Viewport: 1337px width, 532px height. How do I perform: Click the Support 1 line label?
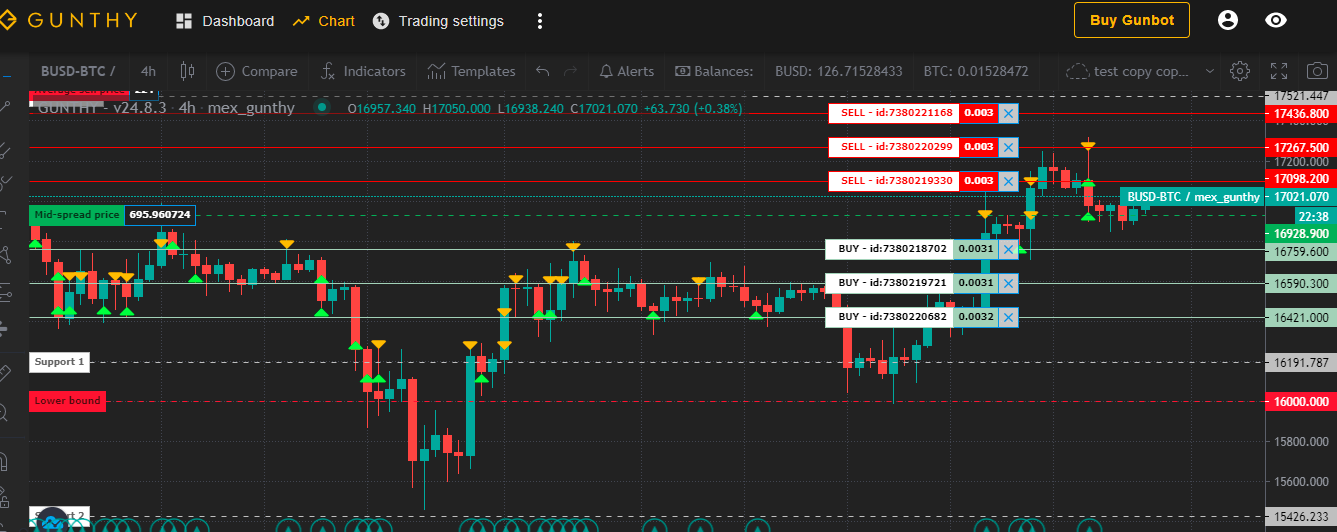60,362
